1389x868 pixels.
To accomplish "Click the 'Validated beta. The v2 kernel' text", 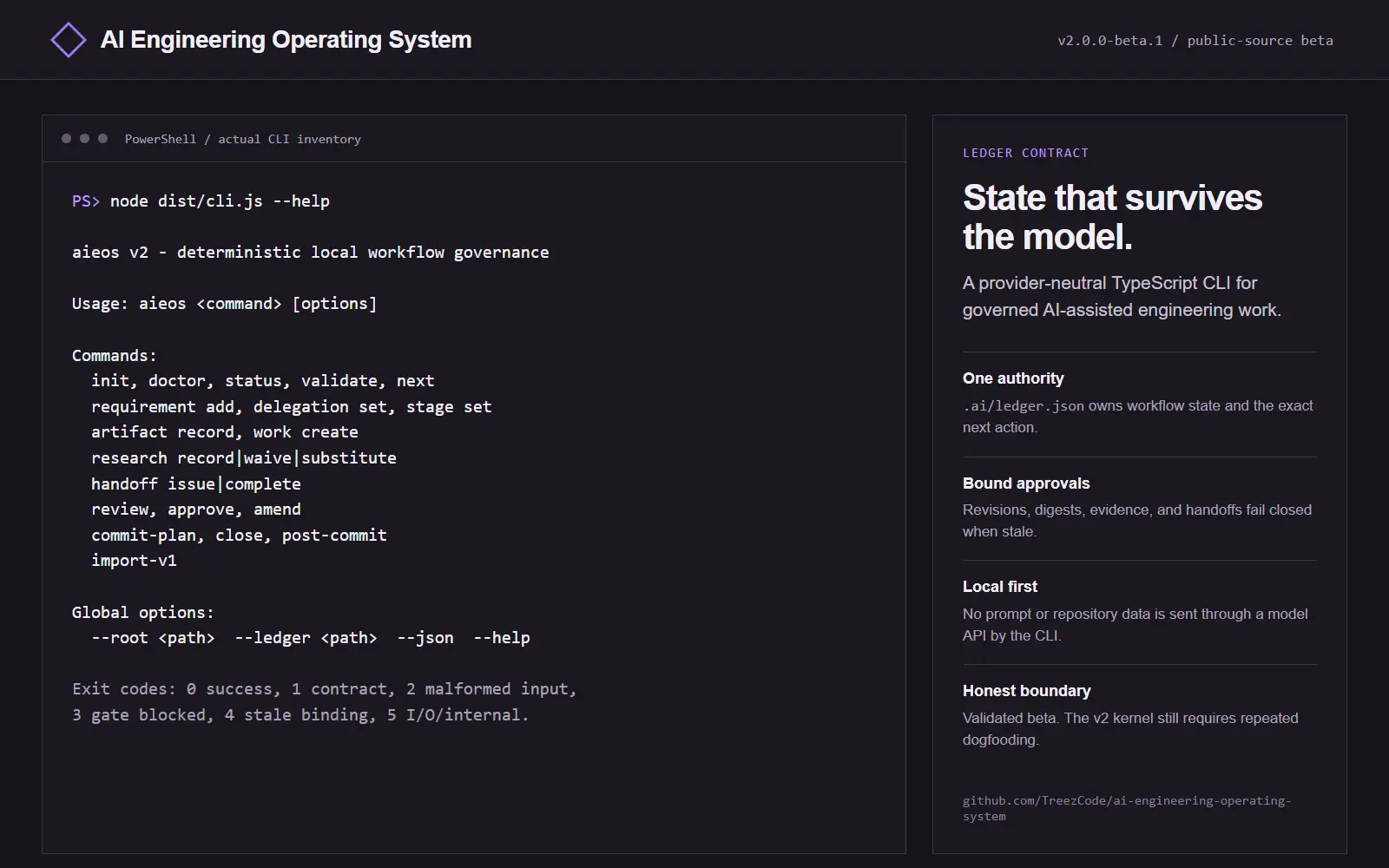I will (1130, 729).
